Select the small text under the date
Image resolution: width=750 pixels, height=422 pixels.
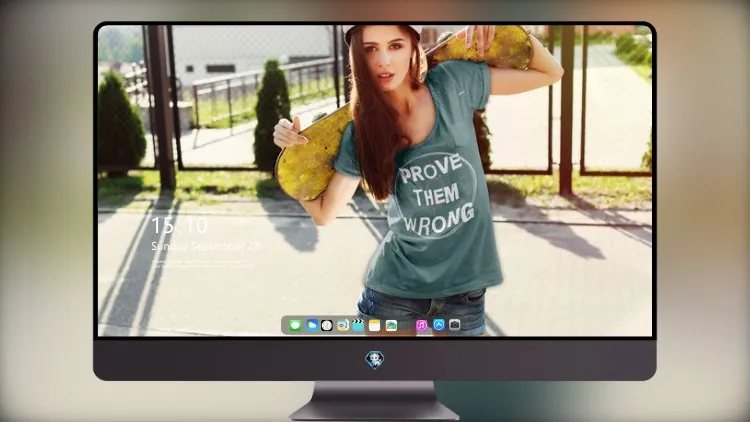(x=203, y=264)
